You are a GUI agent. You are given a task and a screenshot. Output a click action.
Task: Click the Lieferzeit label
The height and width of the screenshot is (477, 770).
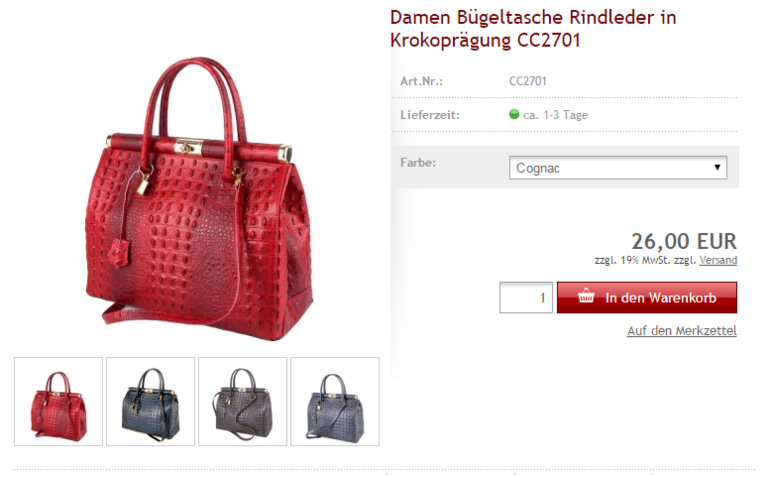(x=430, y=115)
